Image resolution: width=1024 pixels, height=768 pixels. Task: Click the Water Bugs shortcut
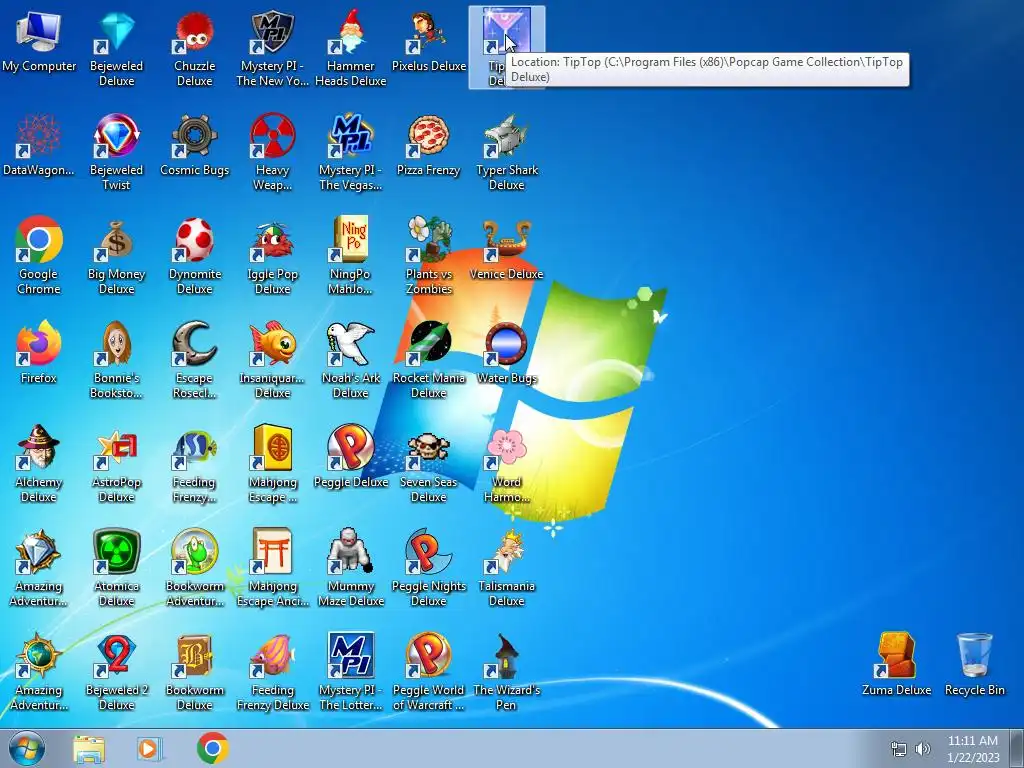507,353
